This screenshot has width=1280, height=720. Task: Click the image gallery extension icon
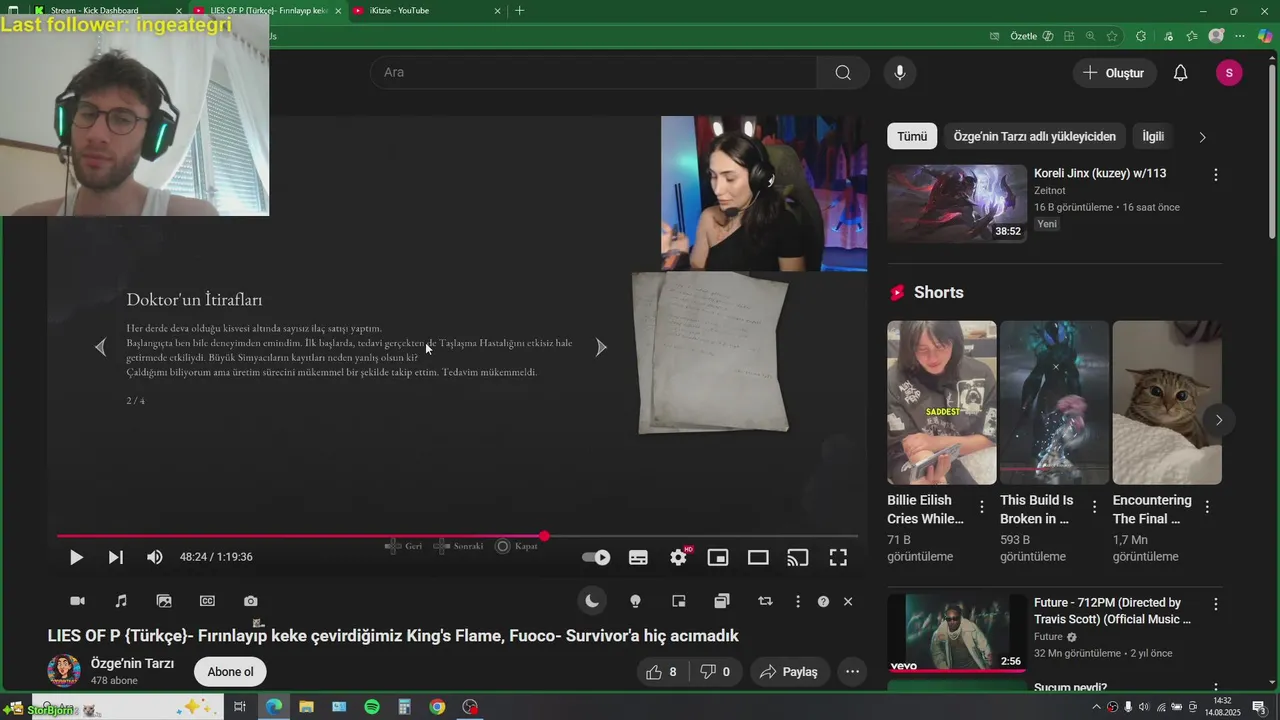pos(164,601)
